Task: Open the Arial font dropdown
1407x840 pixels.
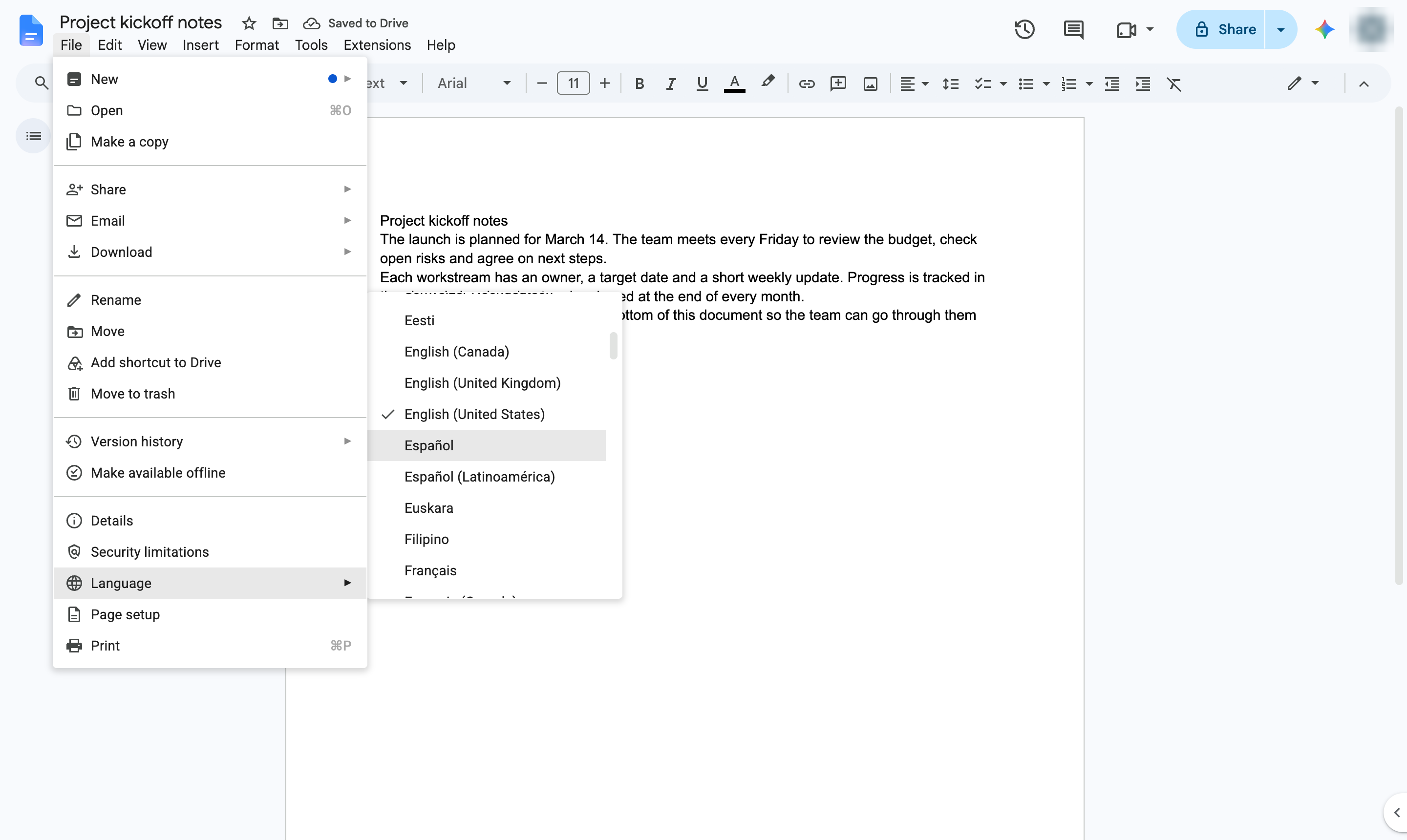Action: pyautogui.click(x=473, y=84)
